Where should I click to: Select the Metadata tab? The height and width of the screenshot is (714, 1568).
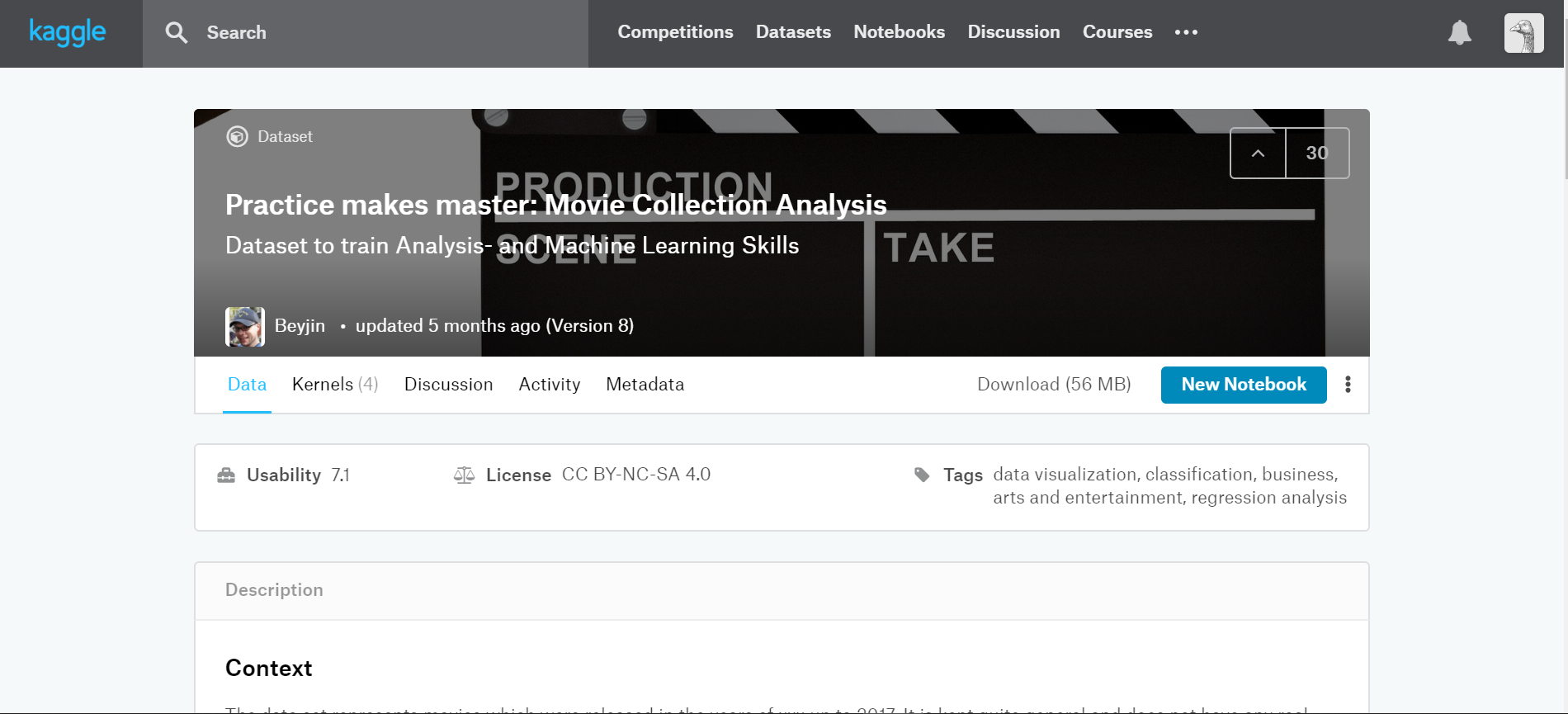pos(645,385)
